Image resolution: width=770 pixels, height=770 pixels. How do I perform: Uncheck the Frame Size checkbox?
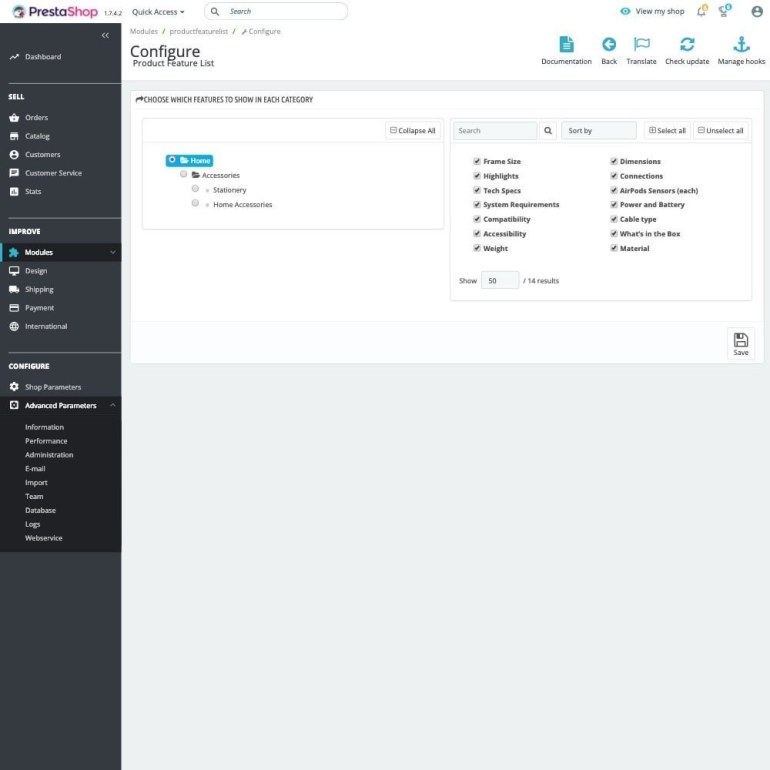476,161
